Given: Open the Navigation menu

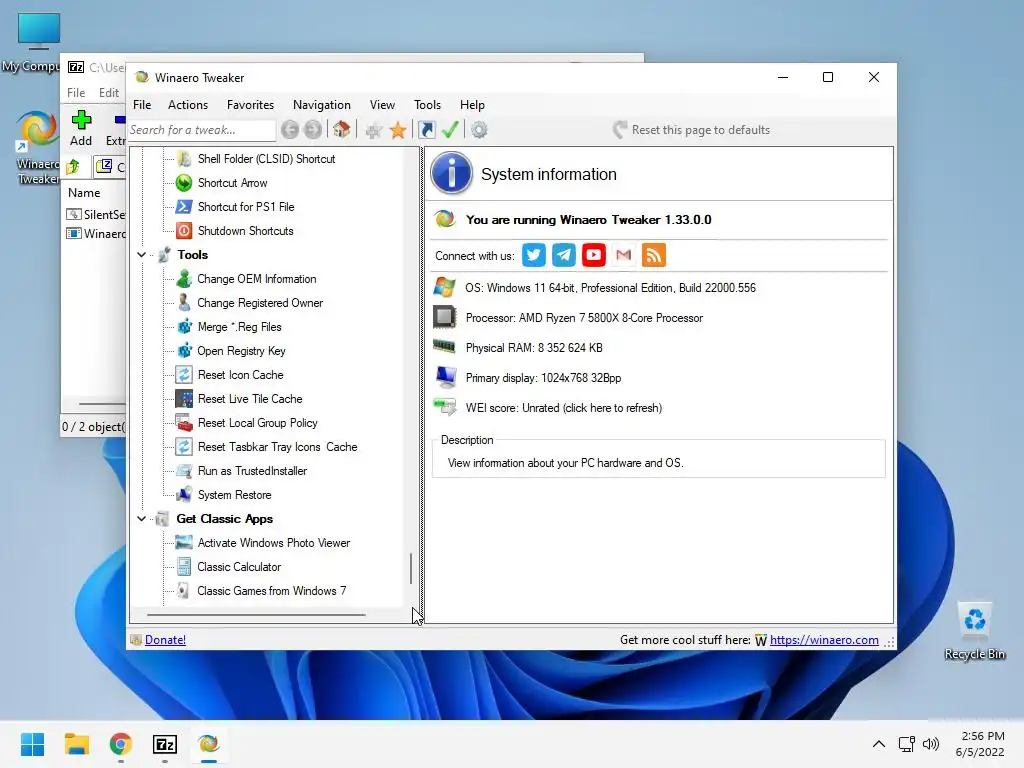Looking at the screenshot, I should coord(321,104).
